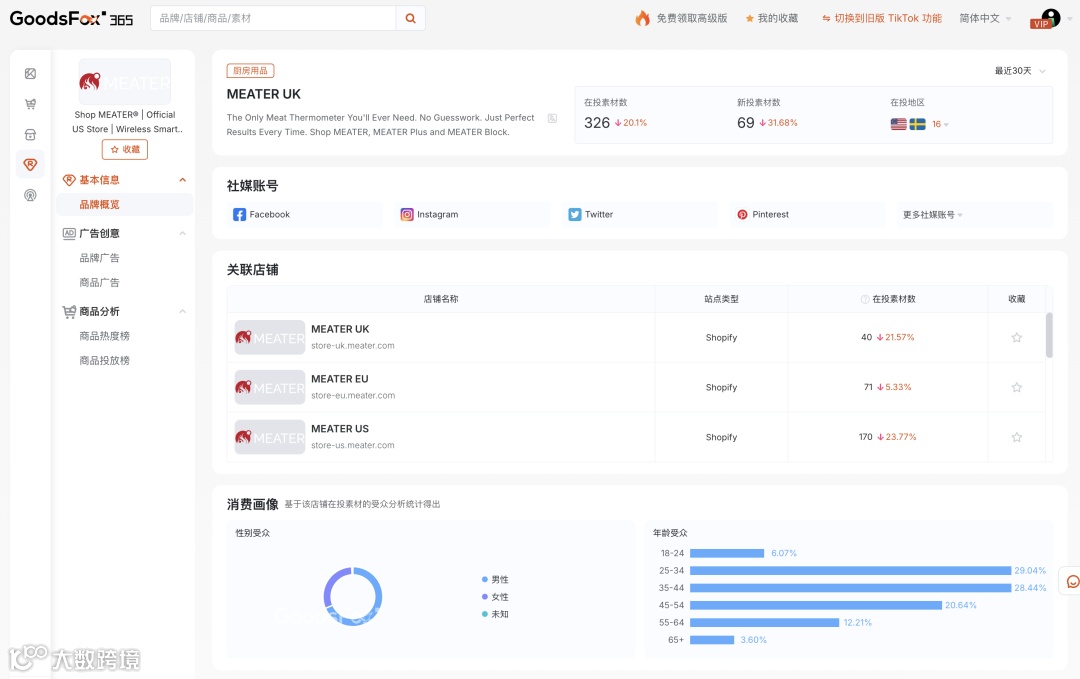Open the broadcast sidebar icon

click(30, 195)
